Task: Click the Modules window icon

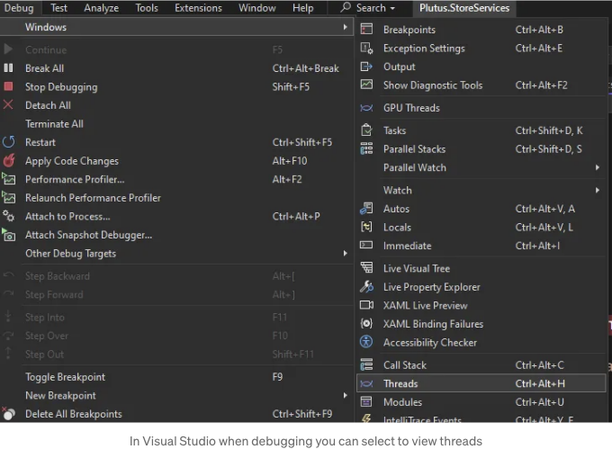Action: [x=366, y=402]
